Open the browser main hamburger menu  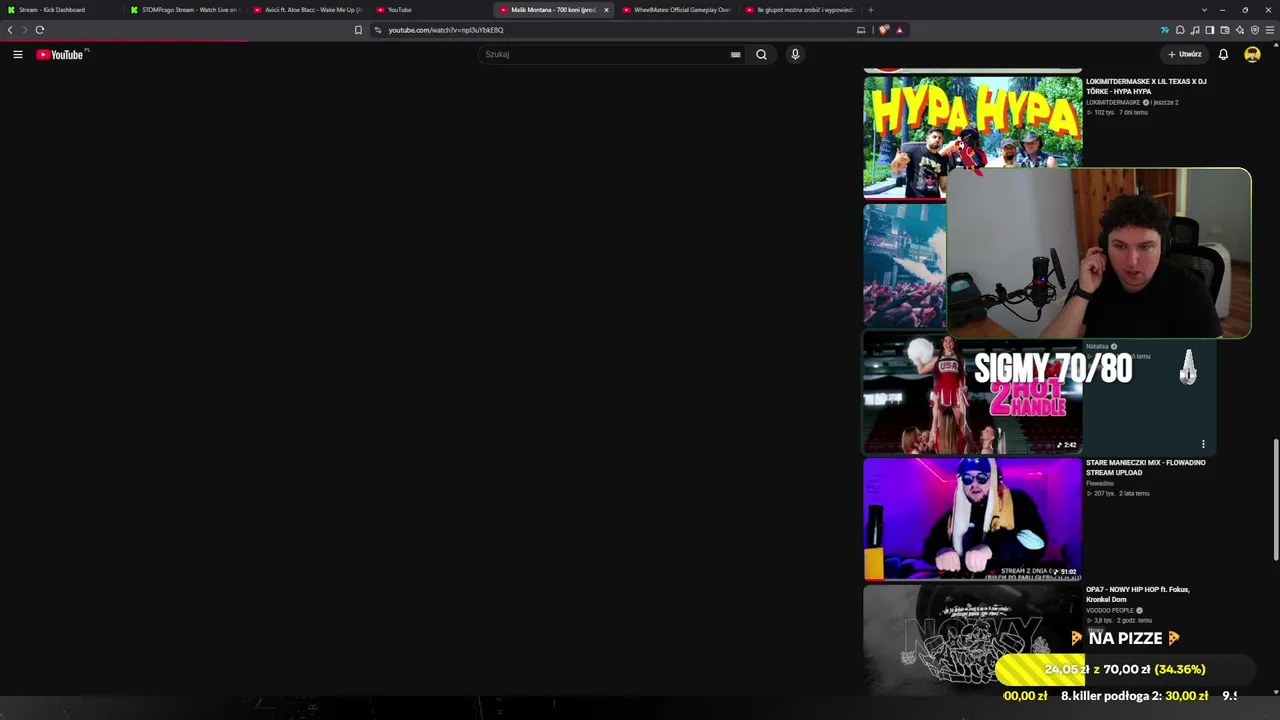(x=1270, y=30)
